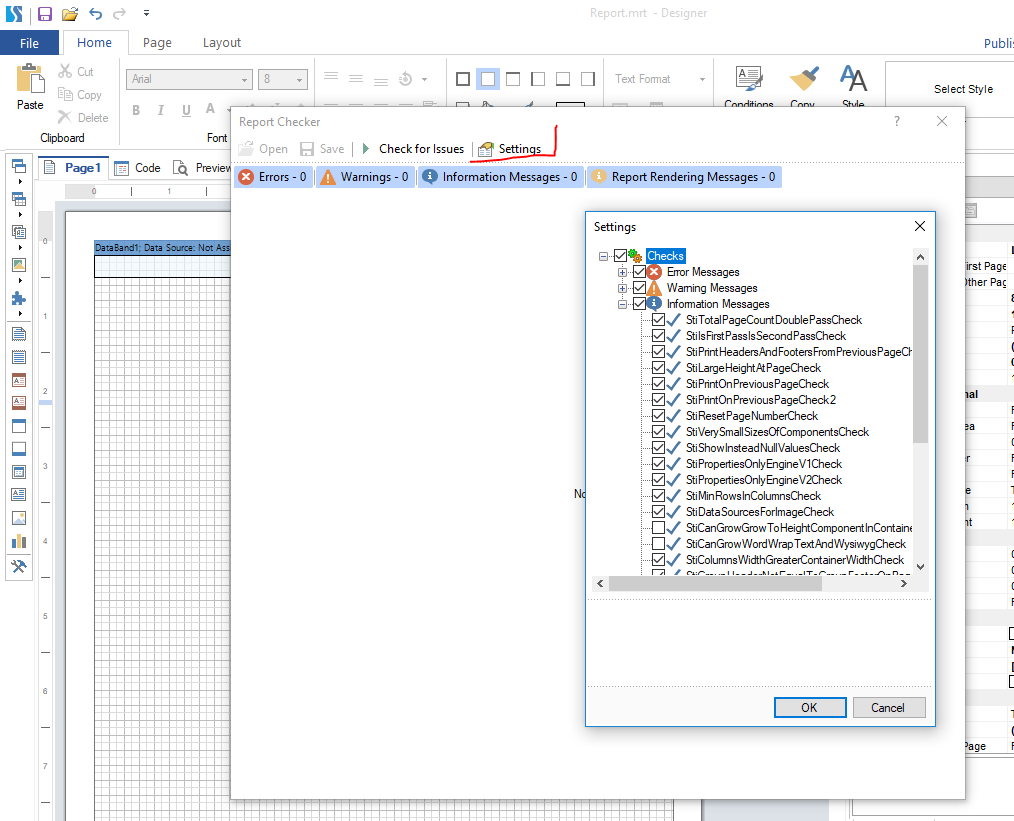Undo the last action in the quick access toolbar
Image resolution: width=1014 pixels, height=821 pixels.
pos(96,13)
